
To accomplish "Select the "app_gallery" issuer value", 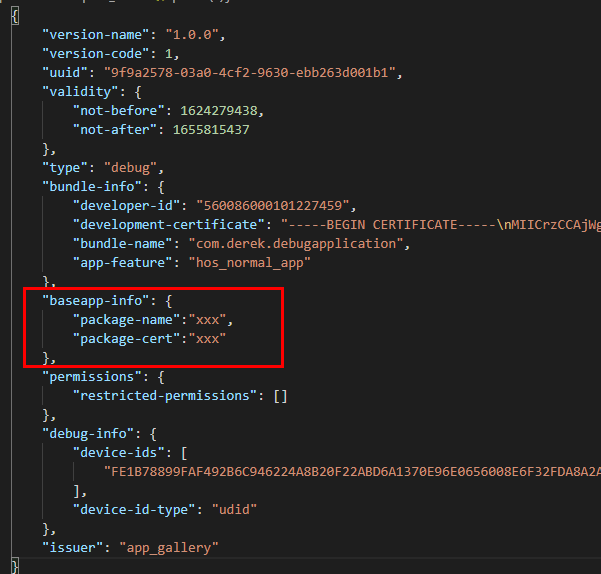I will [x=169, y=548].
